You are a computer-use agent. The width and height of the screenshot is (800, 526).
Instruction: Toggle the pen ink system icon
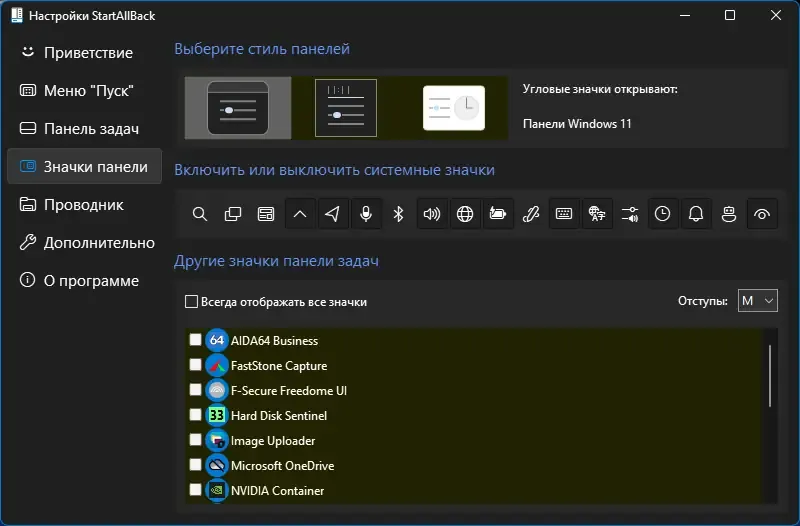pos(531,214)
